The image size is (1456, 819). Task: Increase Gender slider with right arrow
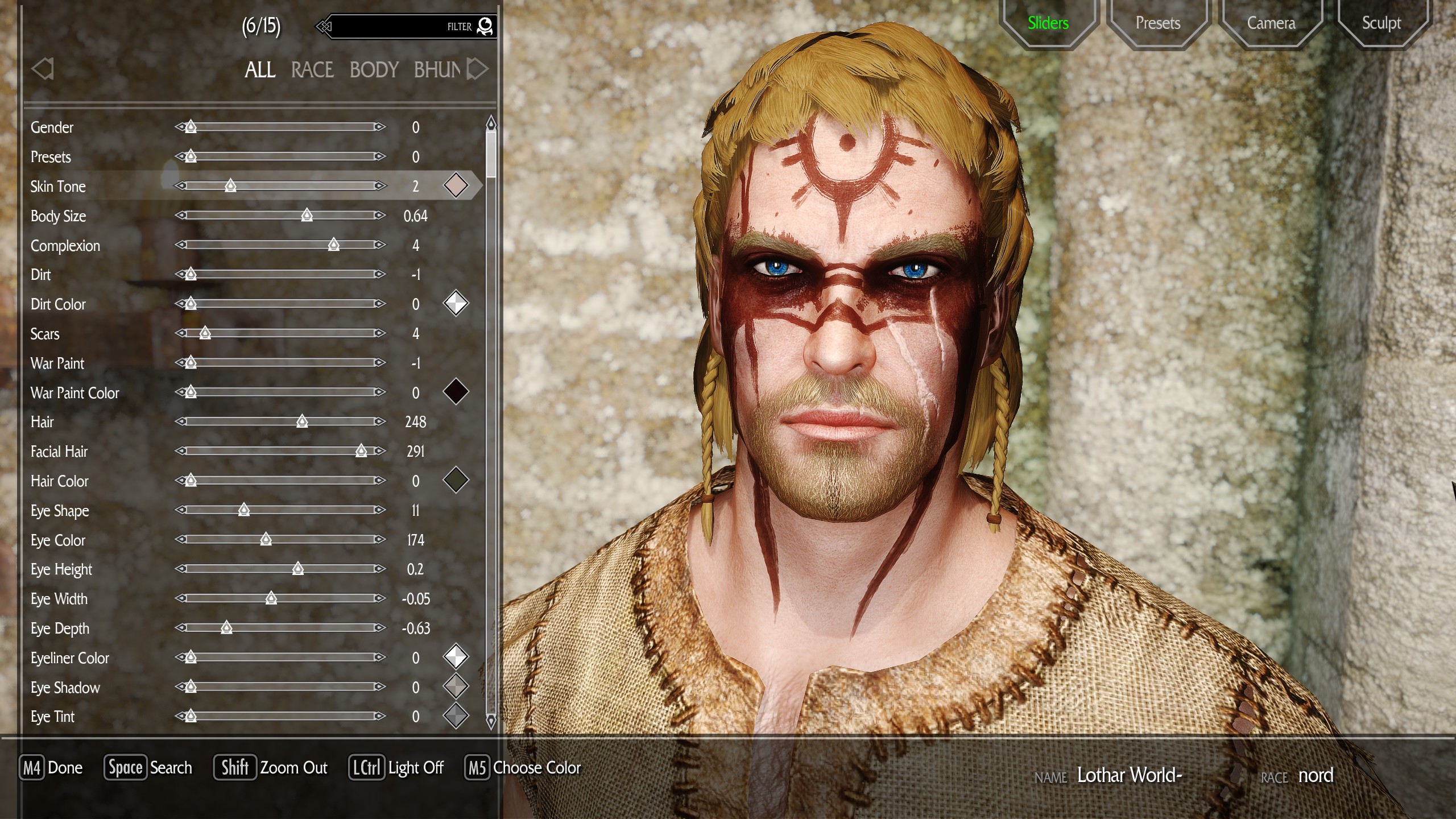[x=380, y=127]
